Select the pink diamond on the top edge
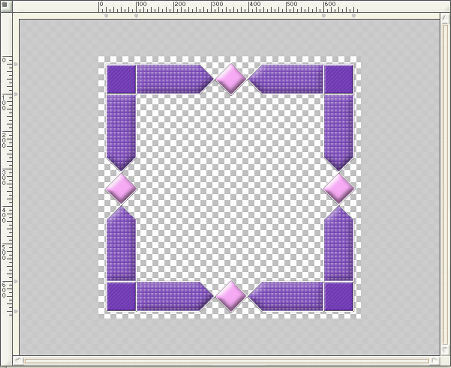Viewport: 451px width, 368px height. (x=231, y=79)
